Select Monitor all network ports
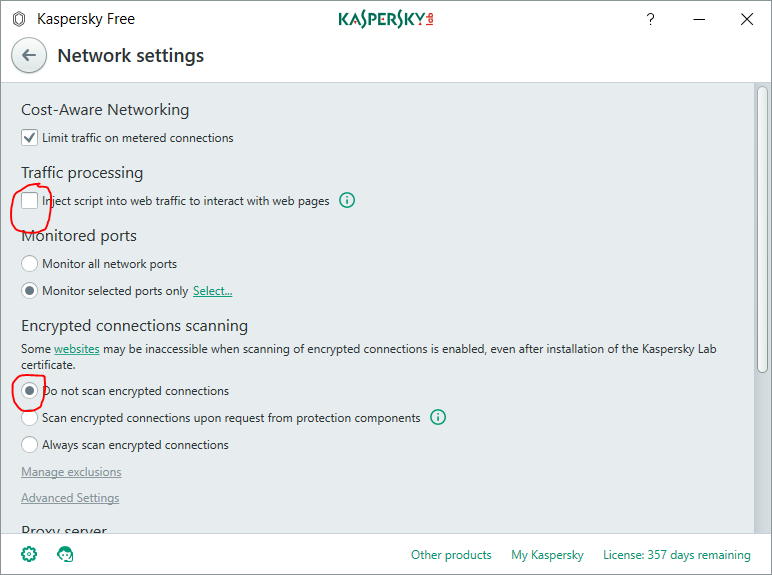772x575 pixels. click(30, 264)
